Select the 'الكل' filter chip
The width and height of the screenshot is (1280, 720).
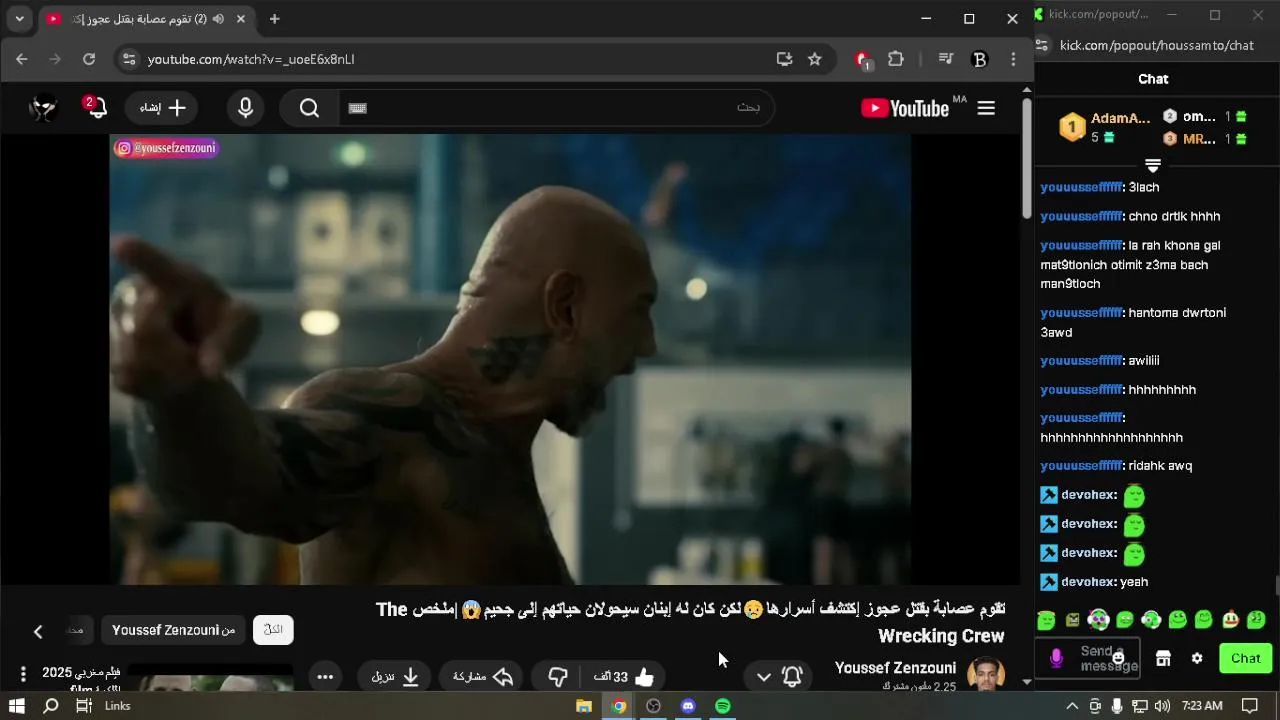(x=273, y=630)
